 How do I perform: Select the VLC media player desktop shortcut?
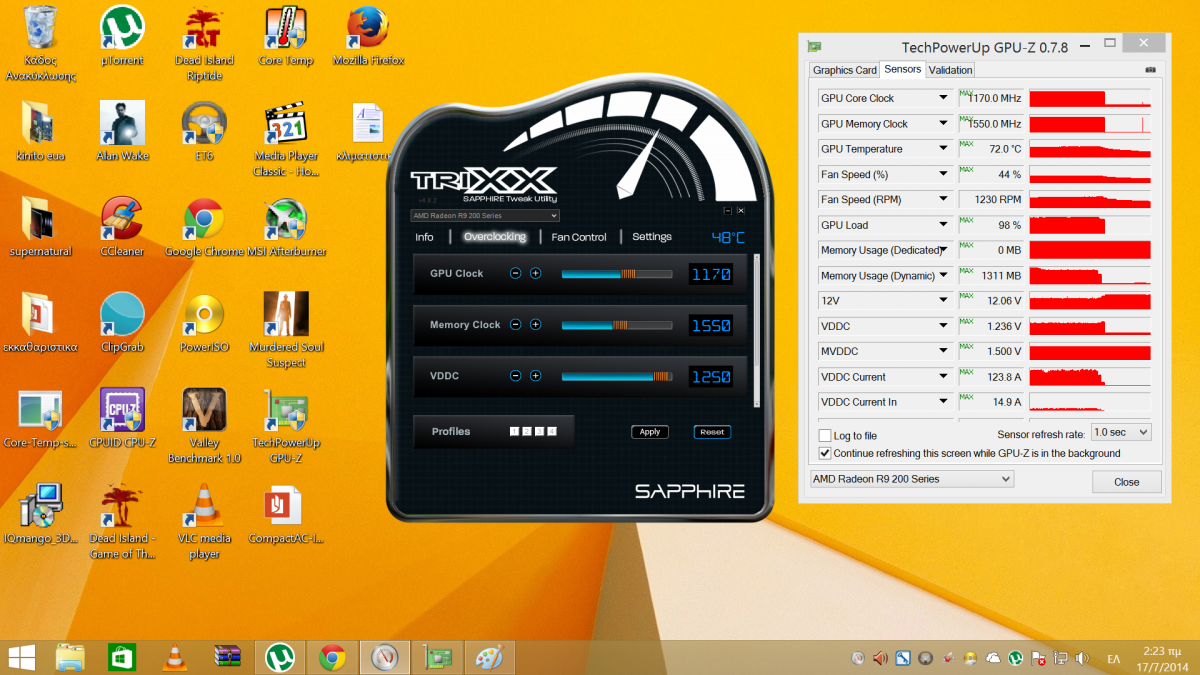pyautogui.click(x=204, y=522)
